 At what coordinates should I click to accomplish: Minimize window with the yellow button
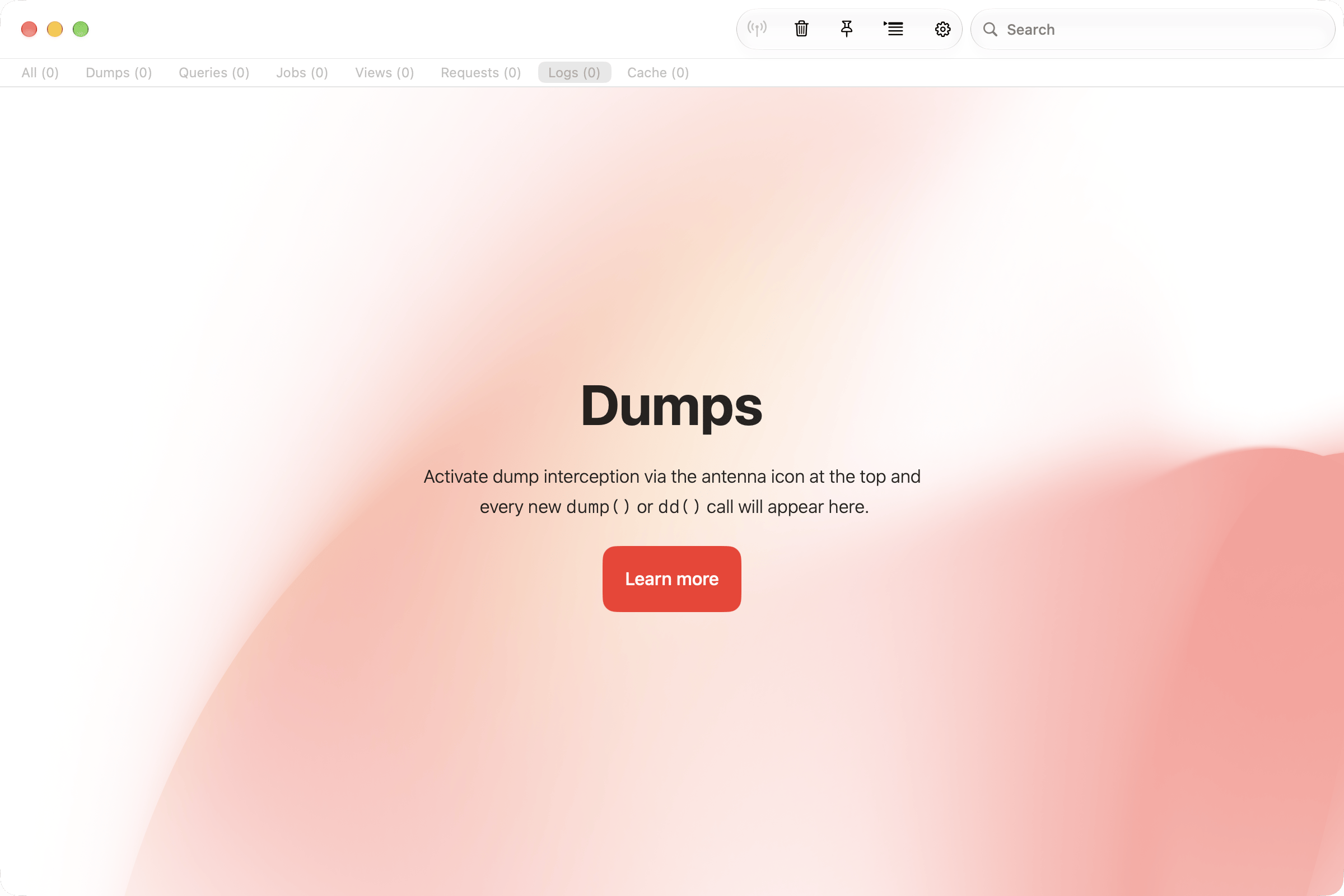(x=55, y=29)
